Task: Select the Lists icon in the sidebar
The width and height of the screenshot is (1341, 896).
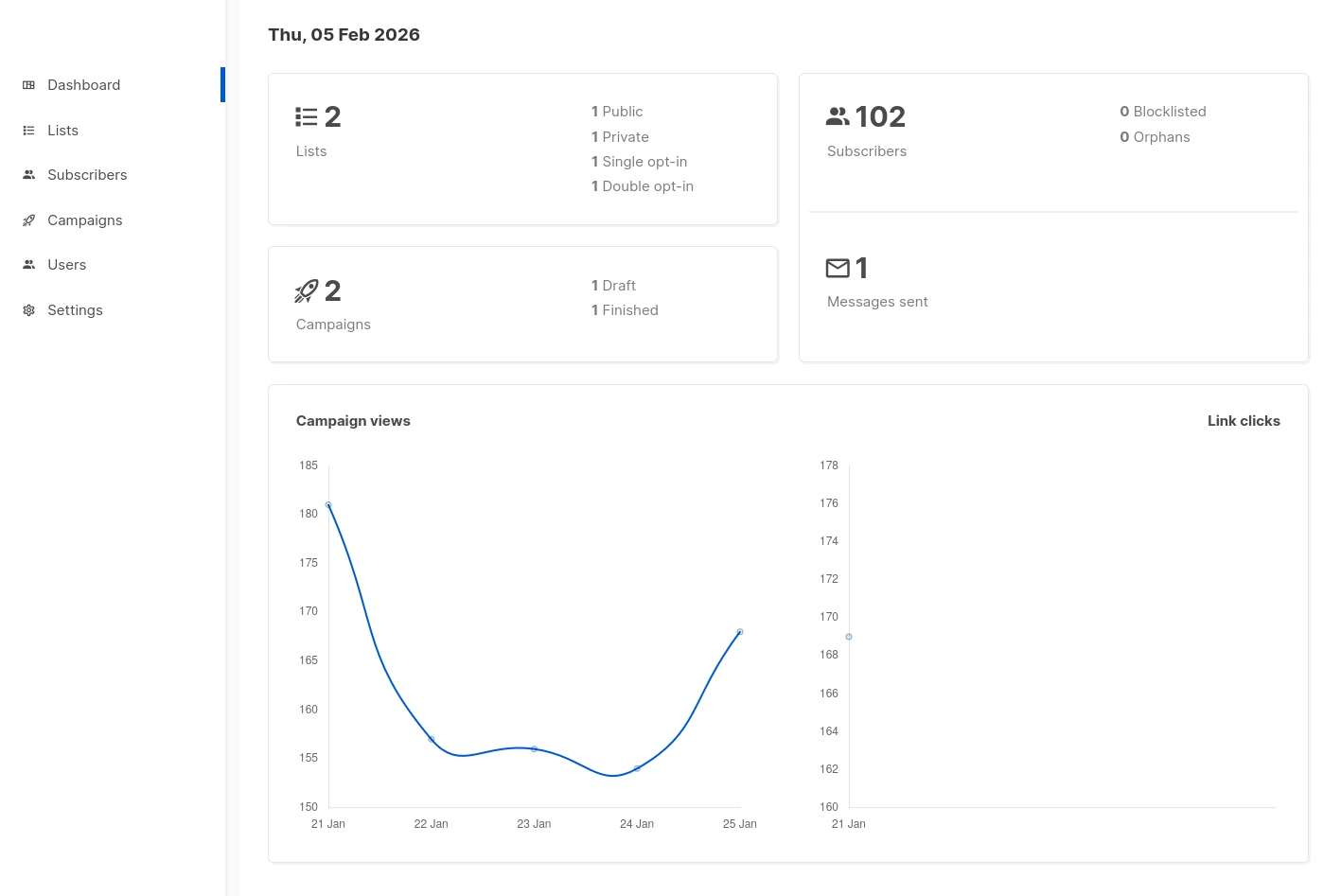Action: [29, 130]
